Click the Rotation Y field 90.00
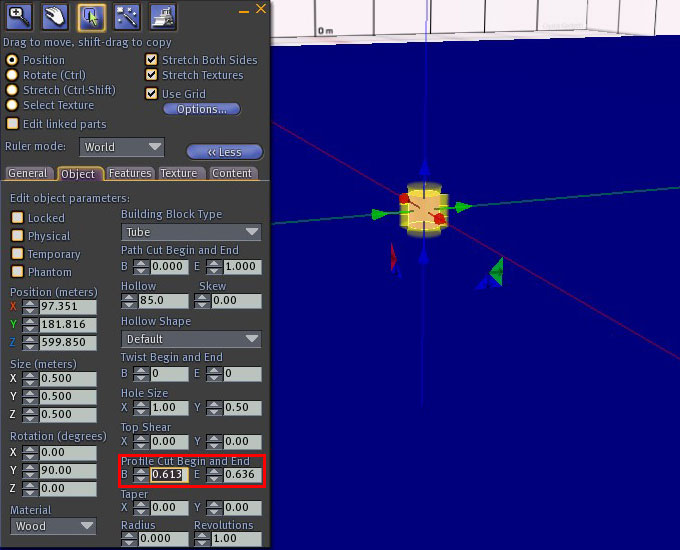Image resolution: width=680 pixels, height=550 pixels. [x=68, y=471]
